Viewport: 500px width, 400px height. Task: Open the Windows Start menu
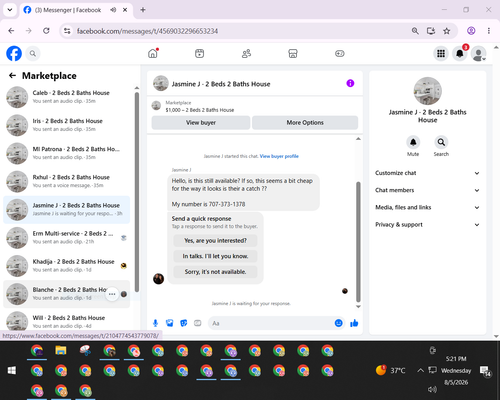pyautogui.click(x=12, y=370)
